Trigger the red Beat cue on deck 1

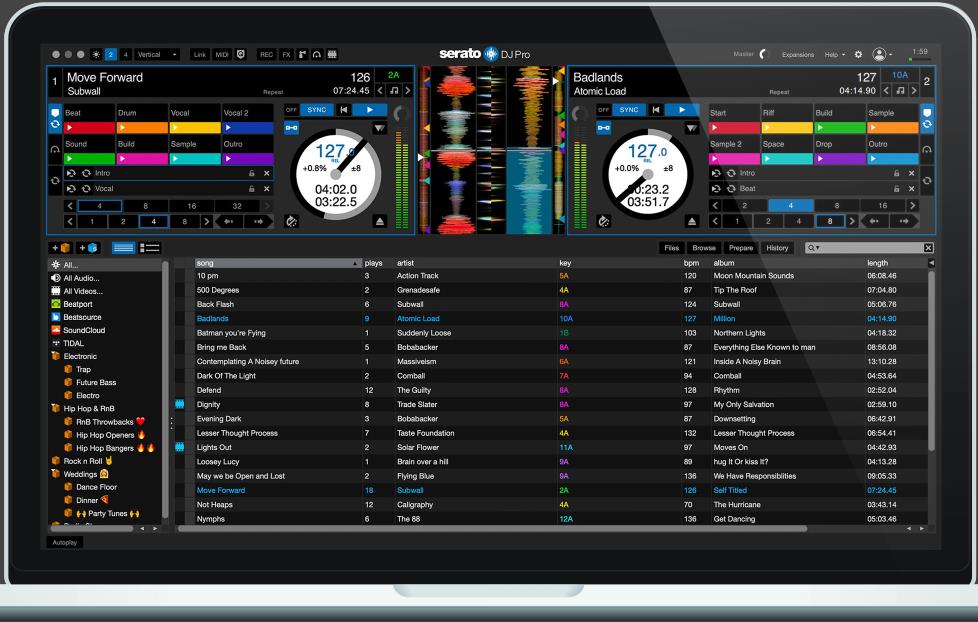pyautogui.click(x=89, y=127)
